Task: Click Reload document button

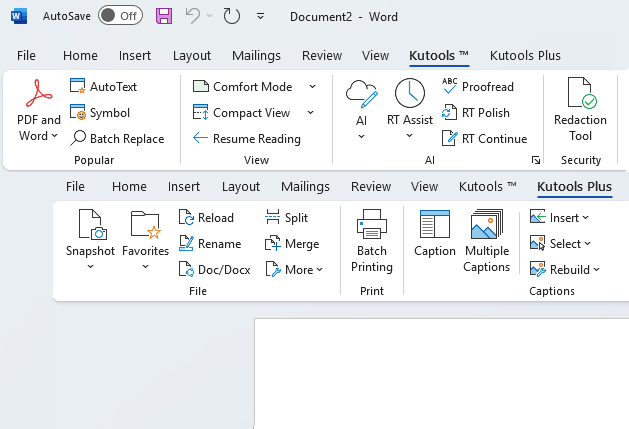Action: coord(206,218)
